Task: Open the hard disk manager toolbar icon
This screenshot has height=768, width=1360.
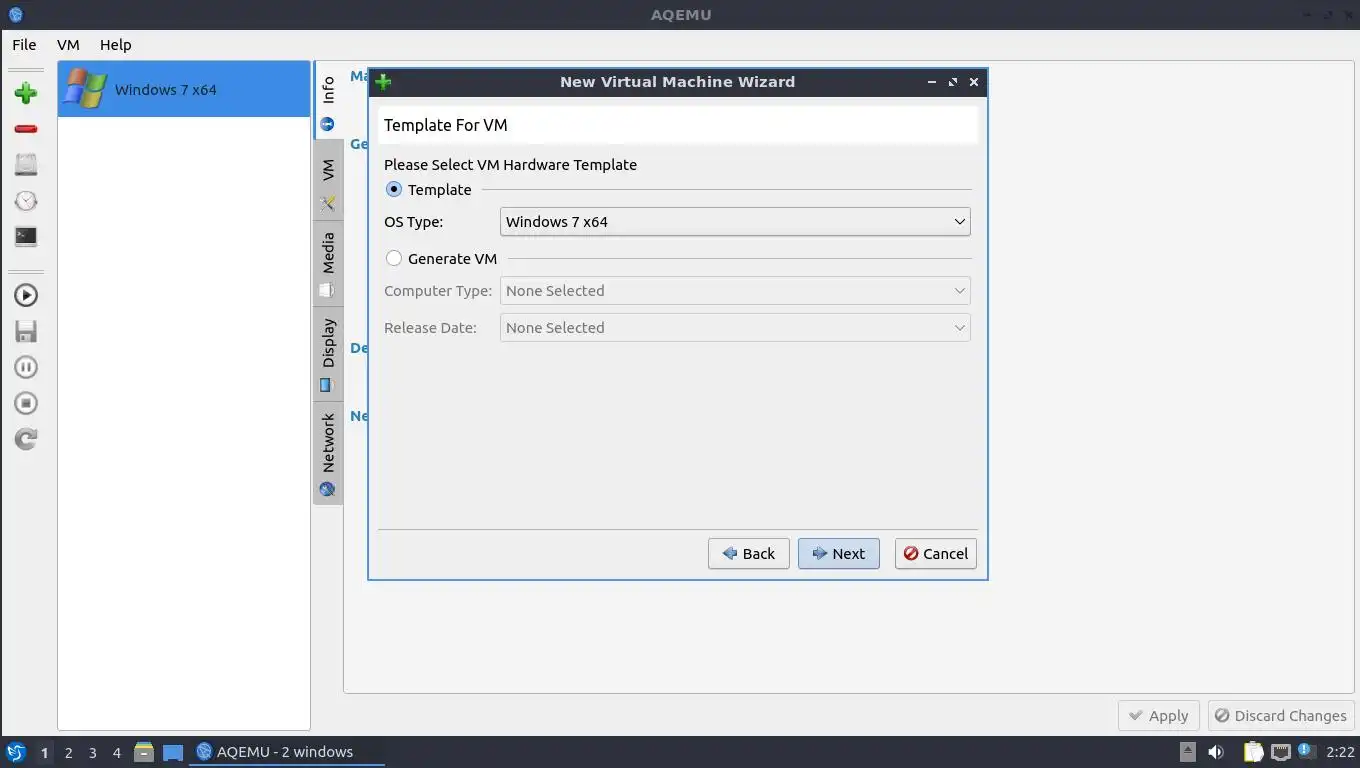Action: pos(26,165)
